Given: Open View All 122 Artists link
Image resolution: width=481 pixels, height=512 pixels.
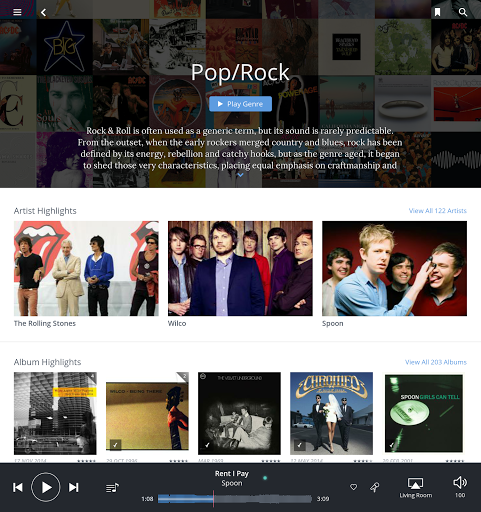Looking at the screenshot, I should point(438,211).
